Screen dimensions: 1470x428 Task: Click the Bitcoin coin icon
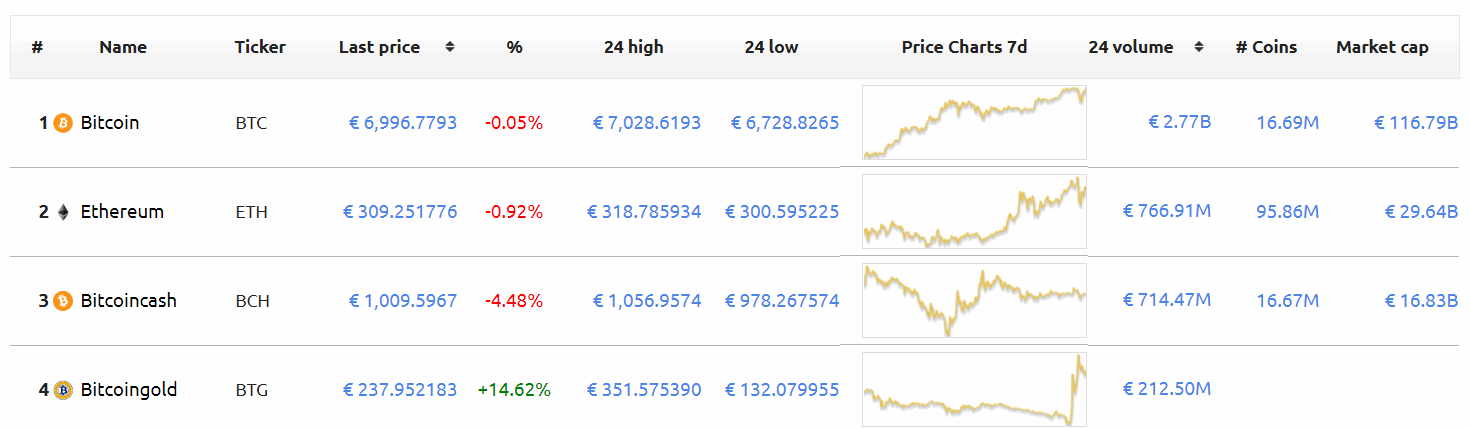(63, 123)
